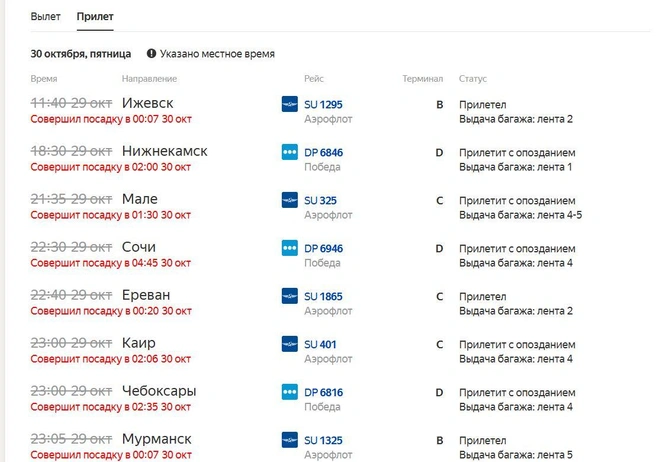Select destination Каир

139,343
